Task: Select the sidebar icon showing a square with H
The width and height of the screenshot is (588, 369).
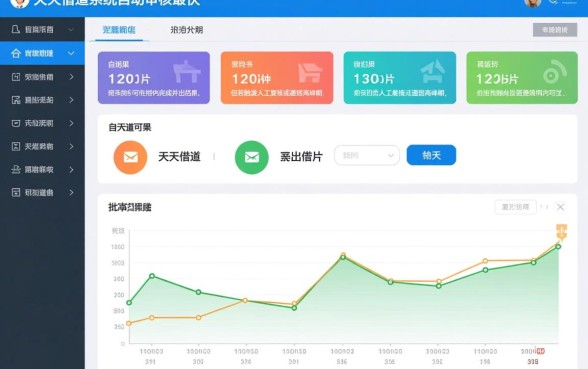Action: [x=16, y=77]
